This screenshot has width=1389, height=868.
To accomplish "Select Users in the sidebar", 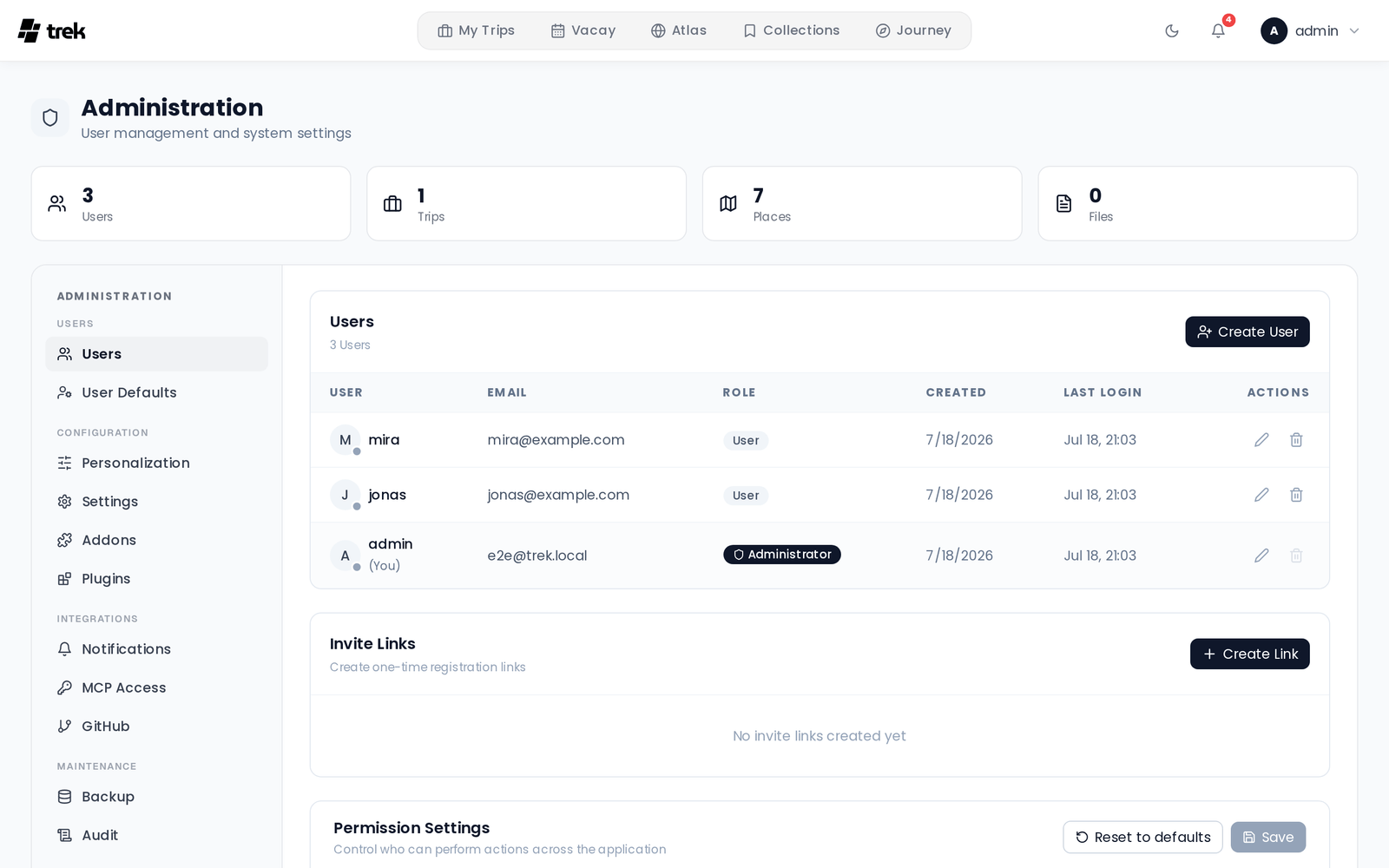I will pos(156,354).
